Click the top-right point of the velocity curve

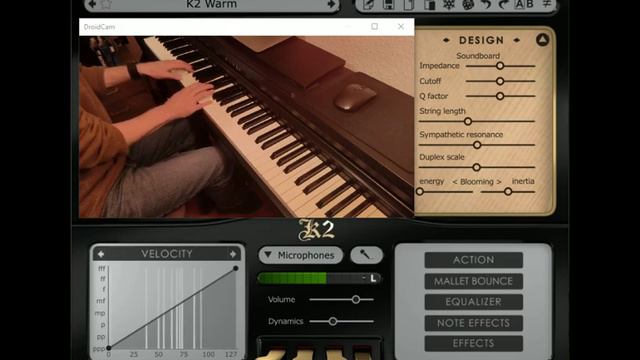(x=236, y=268)
